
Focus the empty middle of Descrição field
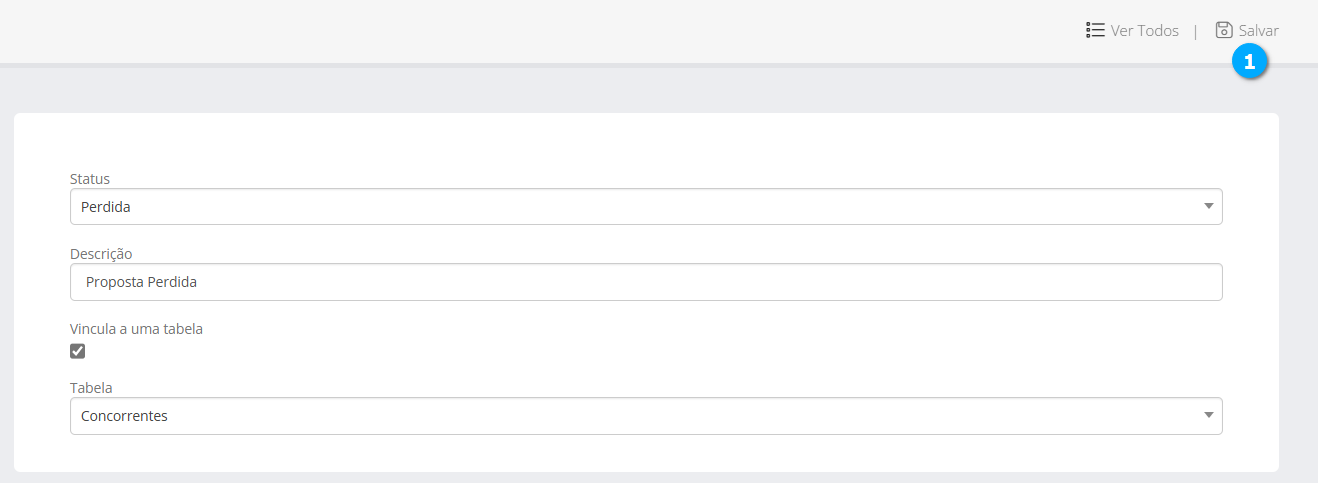tap(650, 282)
